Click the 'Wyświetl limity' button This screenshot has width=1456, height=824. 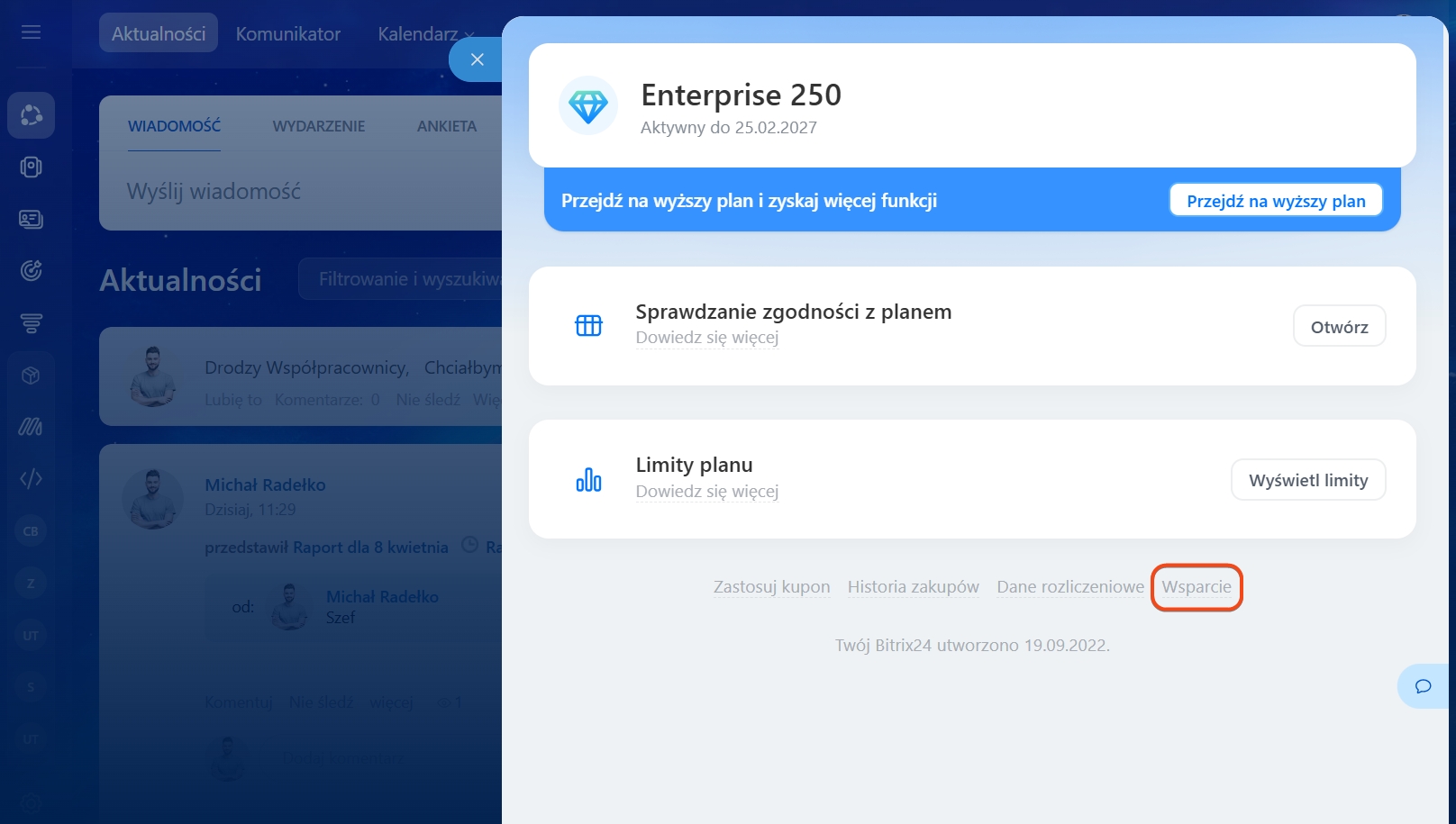(x=1308, y=480)
